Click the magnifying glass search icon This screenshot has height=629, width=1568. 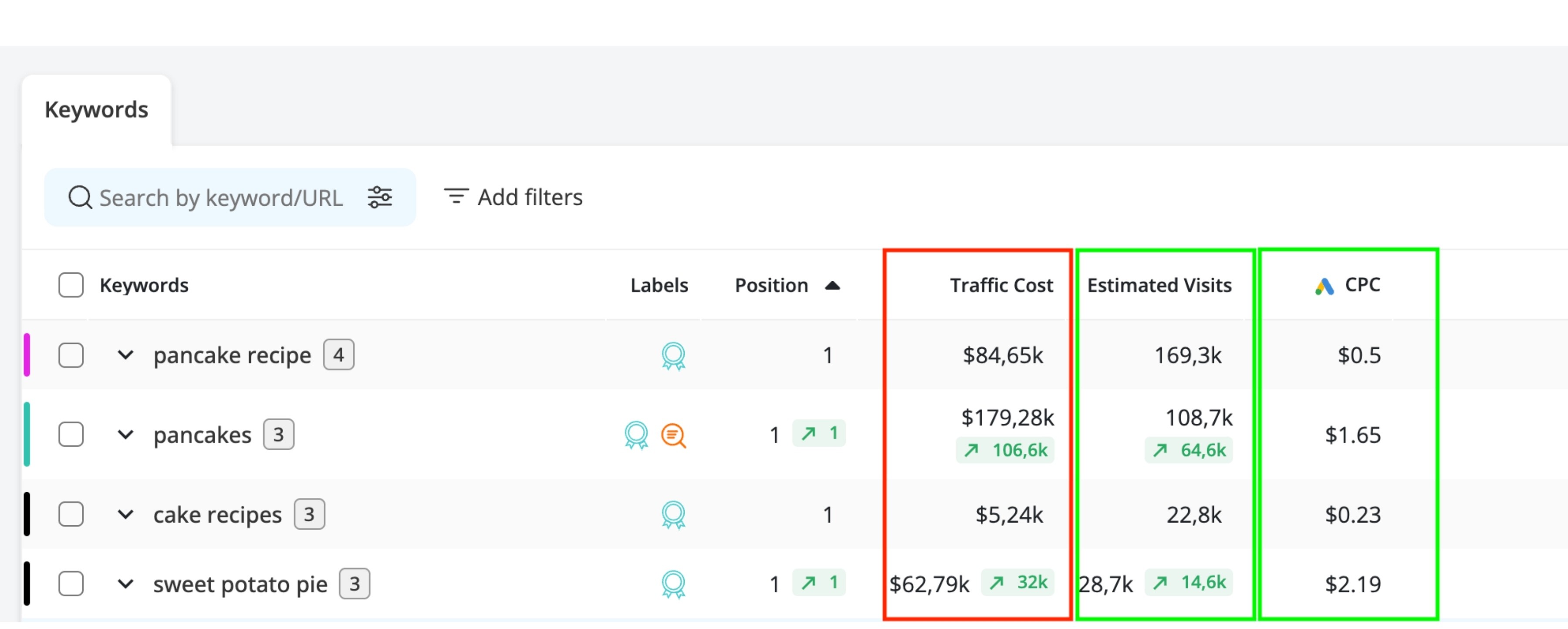(80, 198)
